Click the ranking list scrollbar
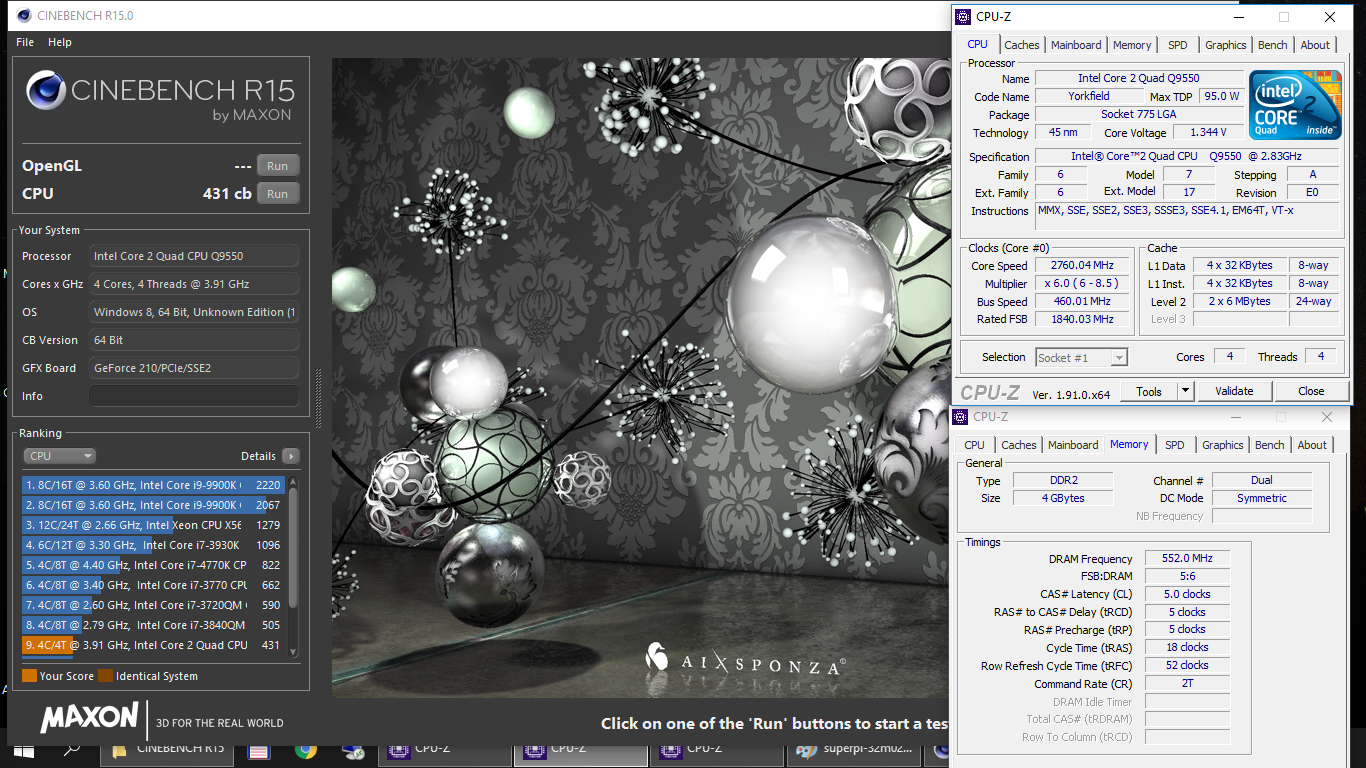 (x=293, y=565)
